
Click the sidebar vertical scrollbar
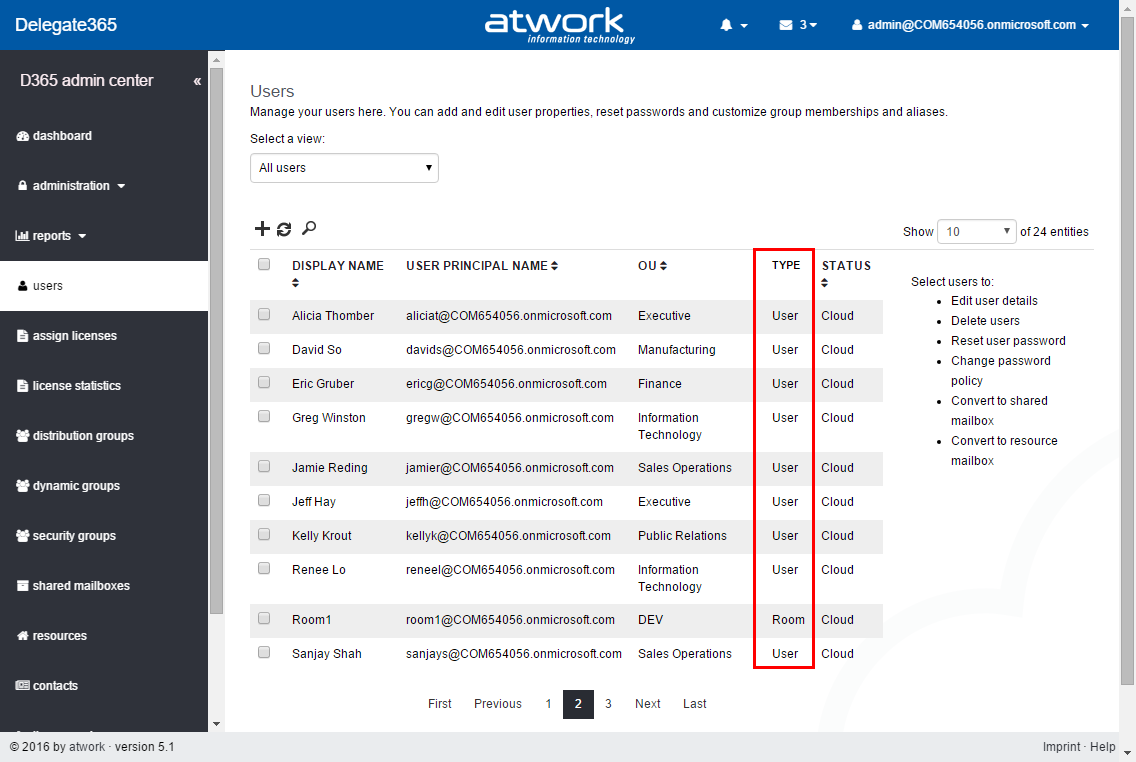pyautogui.click(x=216, y=340)
